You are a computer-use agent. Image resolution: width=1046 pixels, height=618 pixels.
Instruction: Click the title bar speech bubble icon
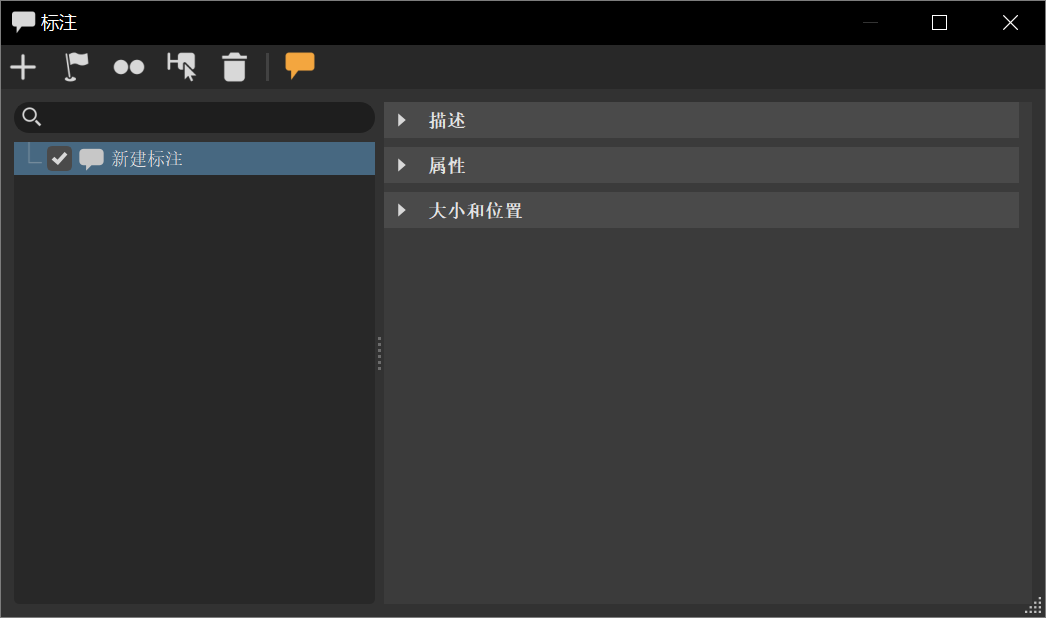click(x=23, y=22)
